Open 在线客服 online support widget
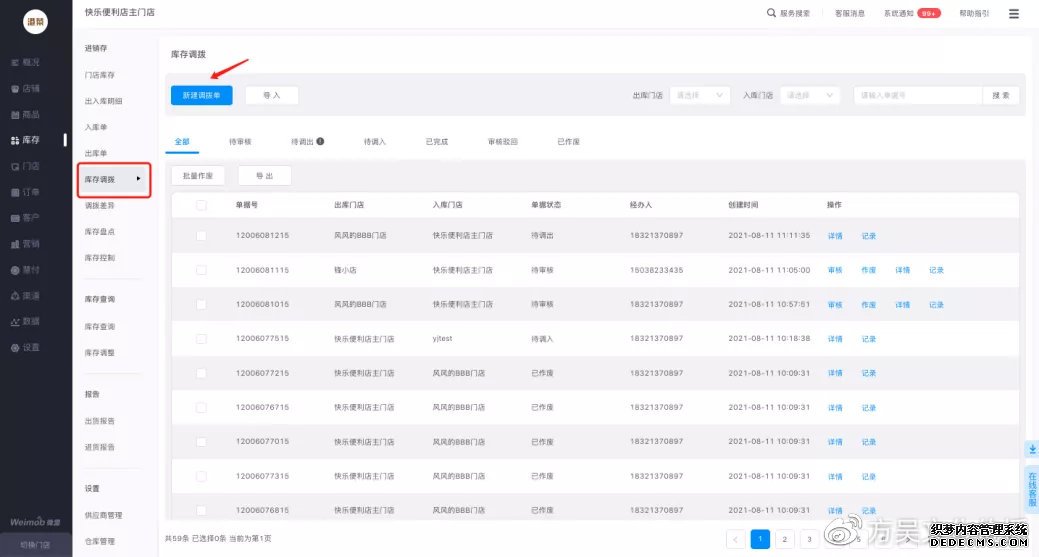Viewport: 1039px width, 557px height. (1032, 489)
